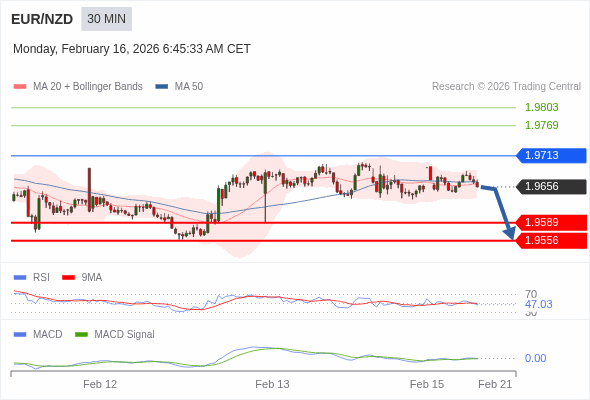Viewport: 590px width, 400px height.
Task: Click the blue MA 50 legend swatch
Action: 162,87
